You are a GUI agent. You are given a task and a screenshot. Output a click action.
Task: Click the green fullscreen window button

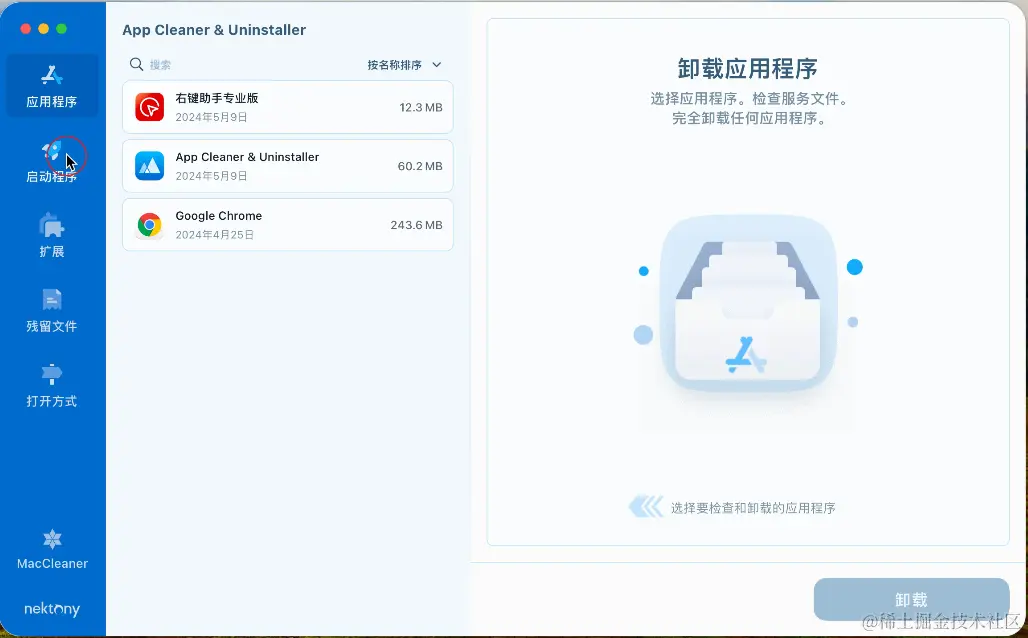click(62, 28)
